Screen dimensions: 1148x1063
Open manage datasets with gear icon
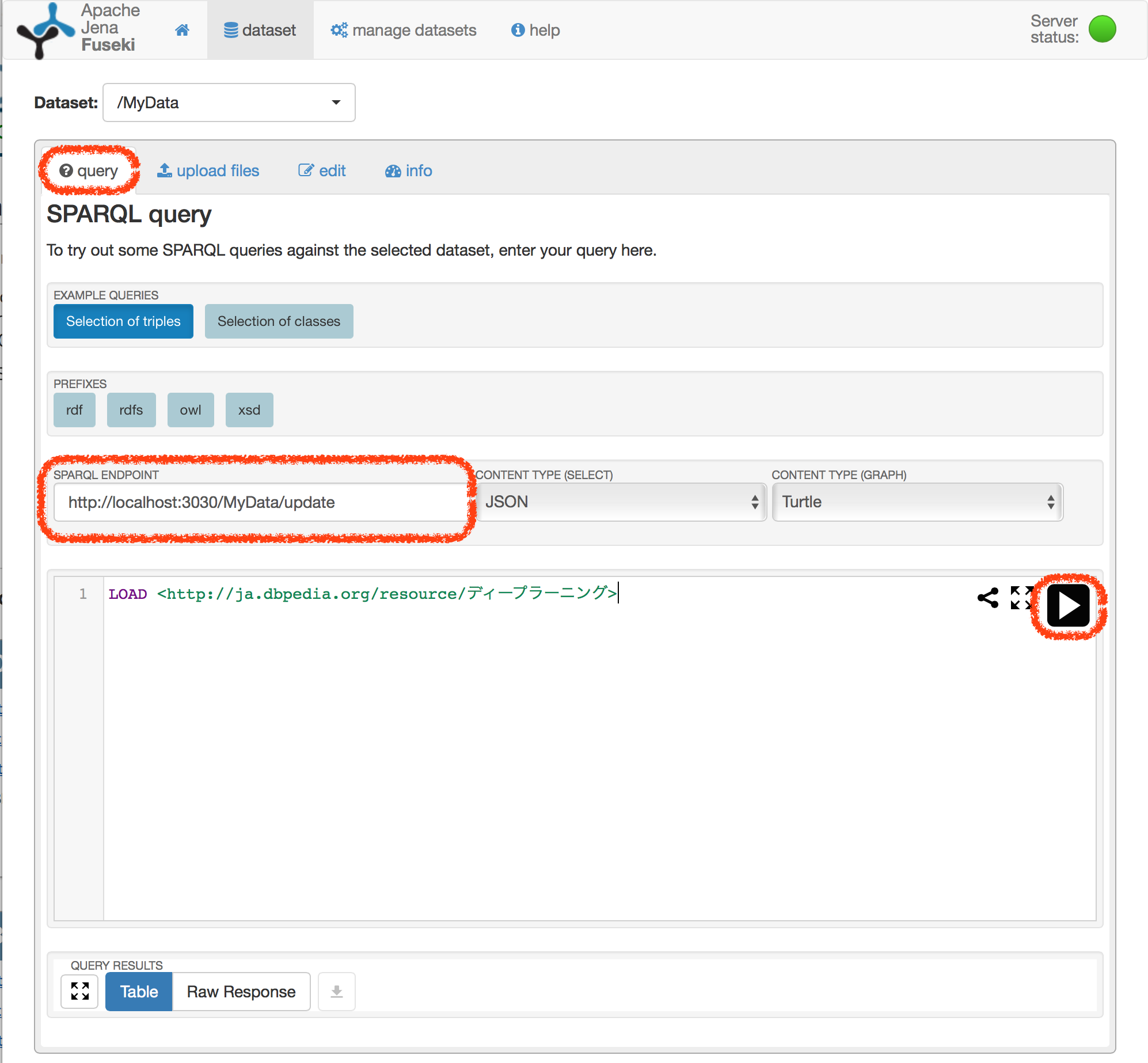pyautogui.click(x=404, y=30)
